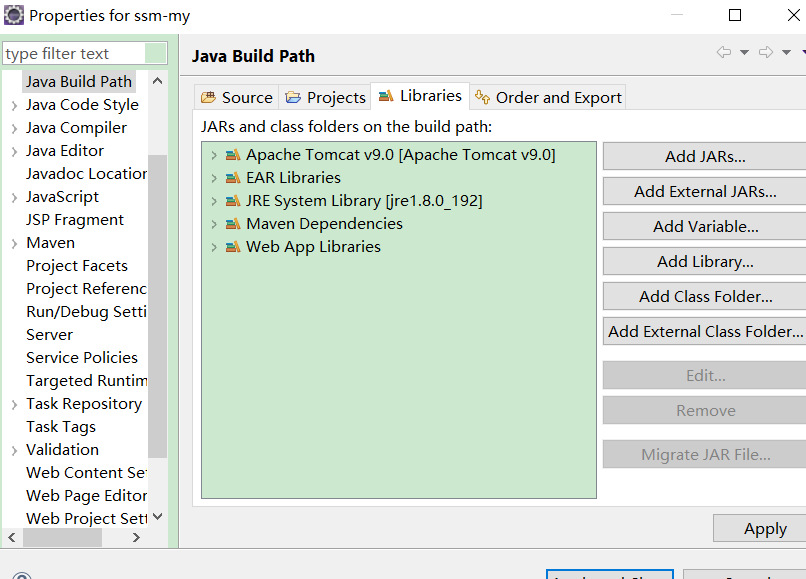Click the Apache Tomcat v9.0 library icon
The height and width of the screenshot is (579, 806).
[x=233, y=155]
